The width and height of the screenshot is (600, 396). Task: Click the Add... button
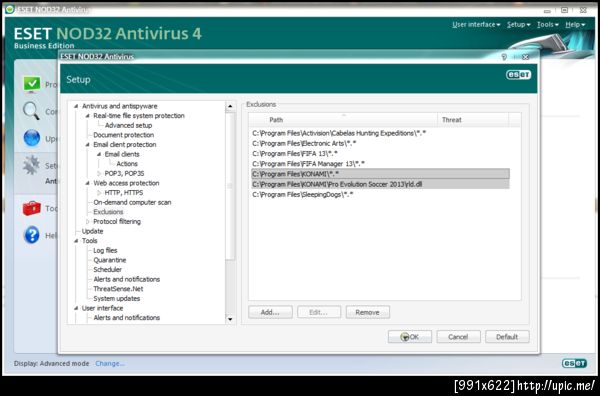coord(270,312)
